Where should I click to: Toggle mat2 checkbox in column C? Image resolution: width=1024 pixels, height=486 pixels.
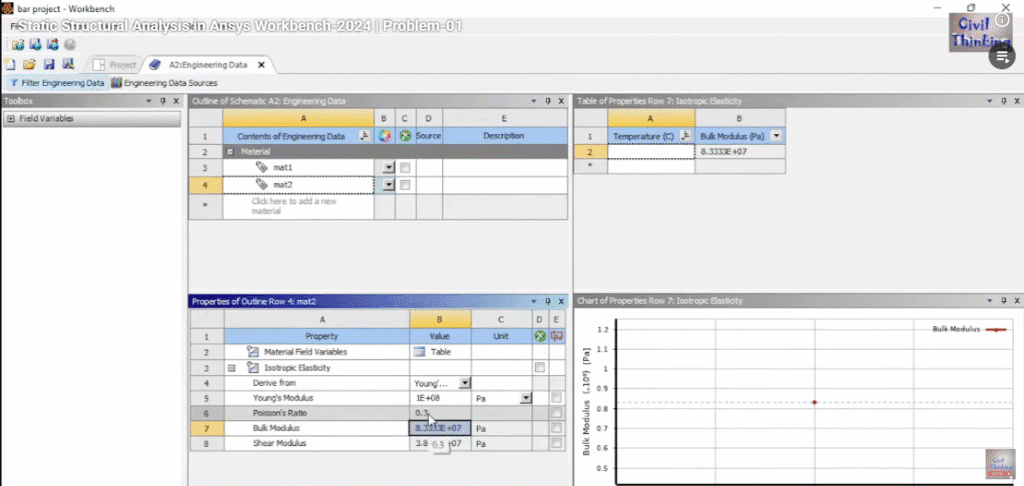[405, 185]
